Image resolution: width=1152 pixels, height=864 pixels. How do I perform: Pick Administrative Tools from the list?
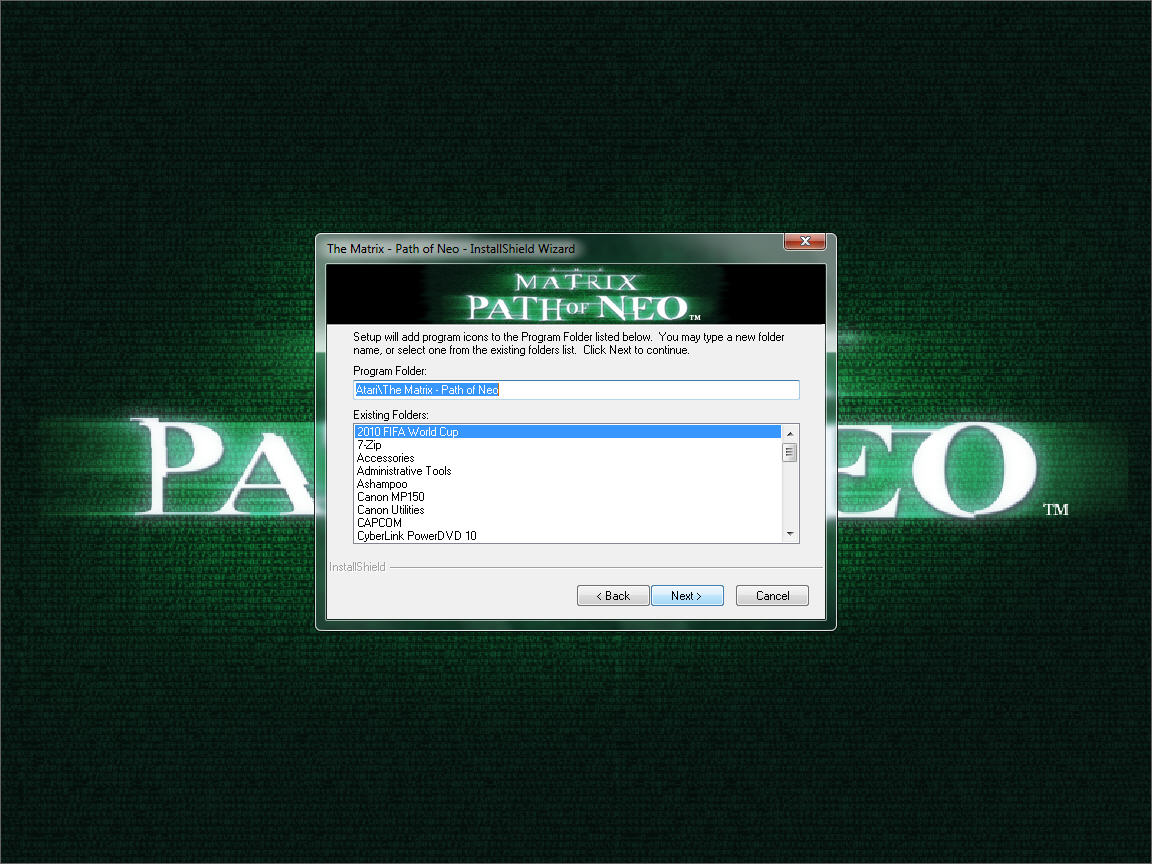point(567,471)
